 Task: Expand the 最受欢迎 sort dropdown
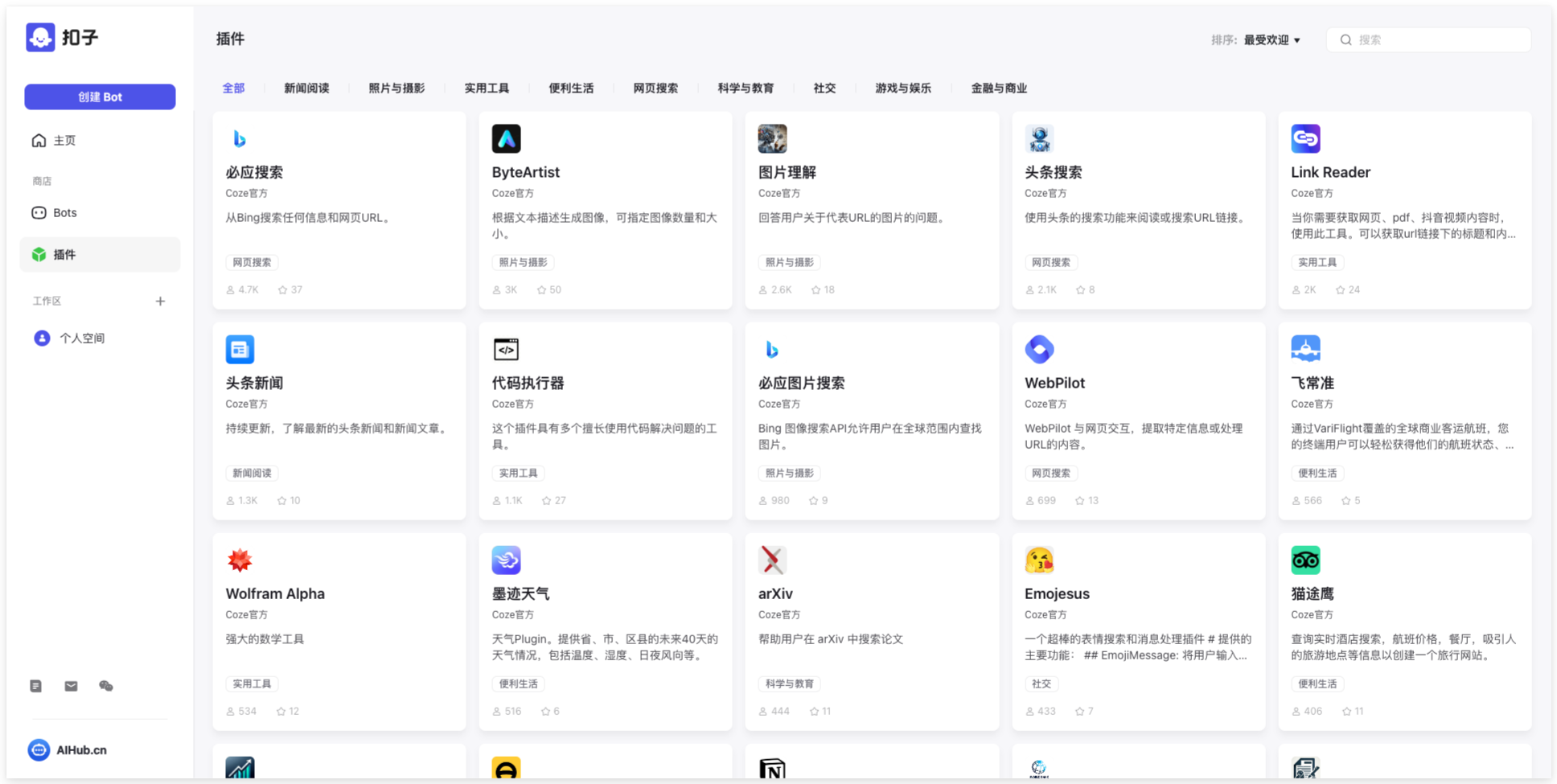tap(1272, 40)
